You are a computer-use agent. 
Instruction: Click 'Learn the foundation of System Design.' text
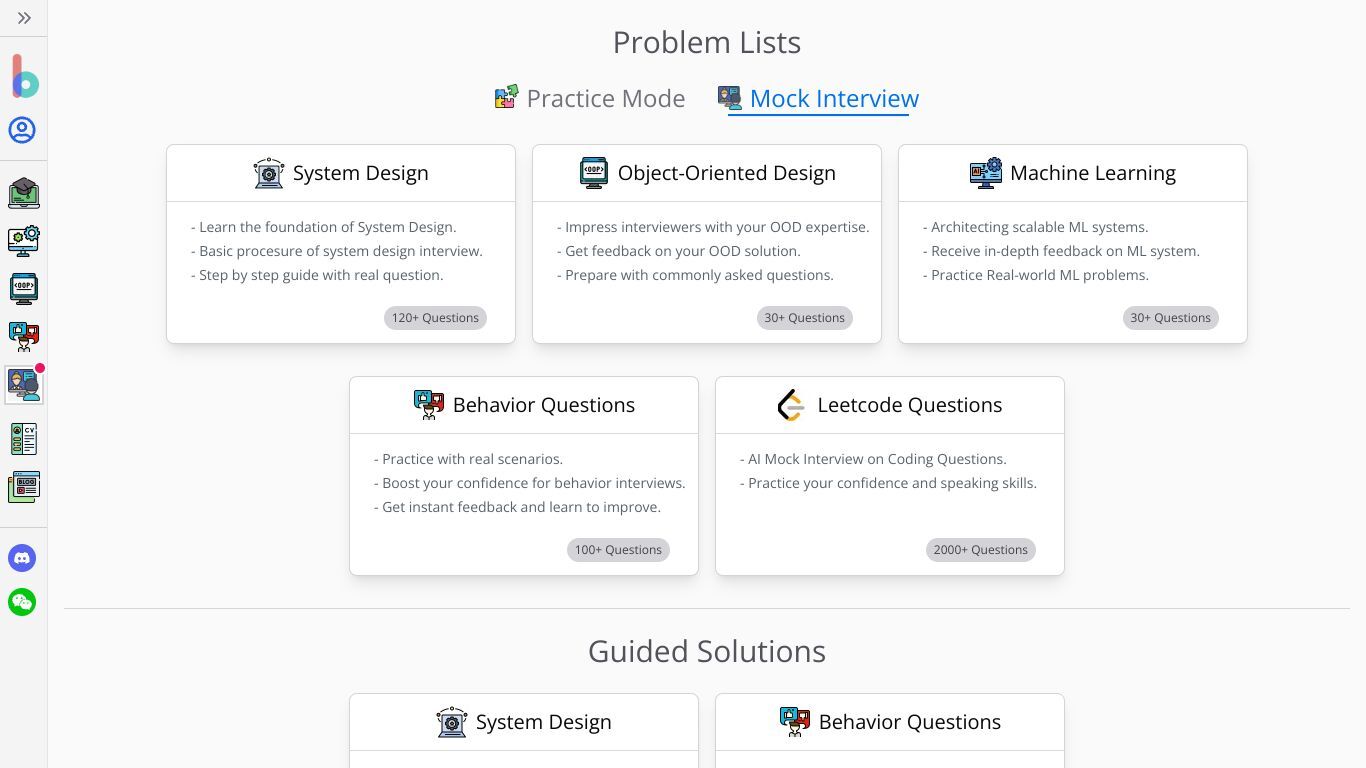[324, 227]
